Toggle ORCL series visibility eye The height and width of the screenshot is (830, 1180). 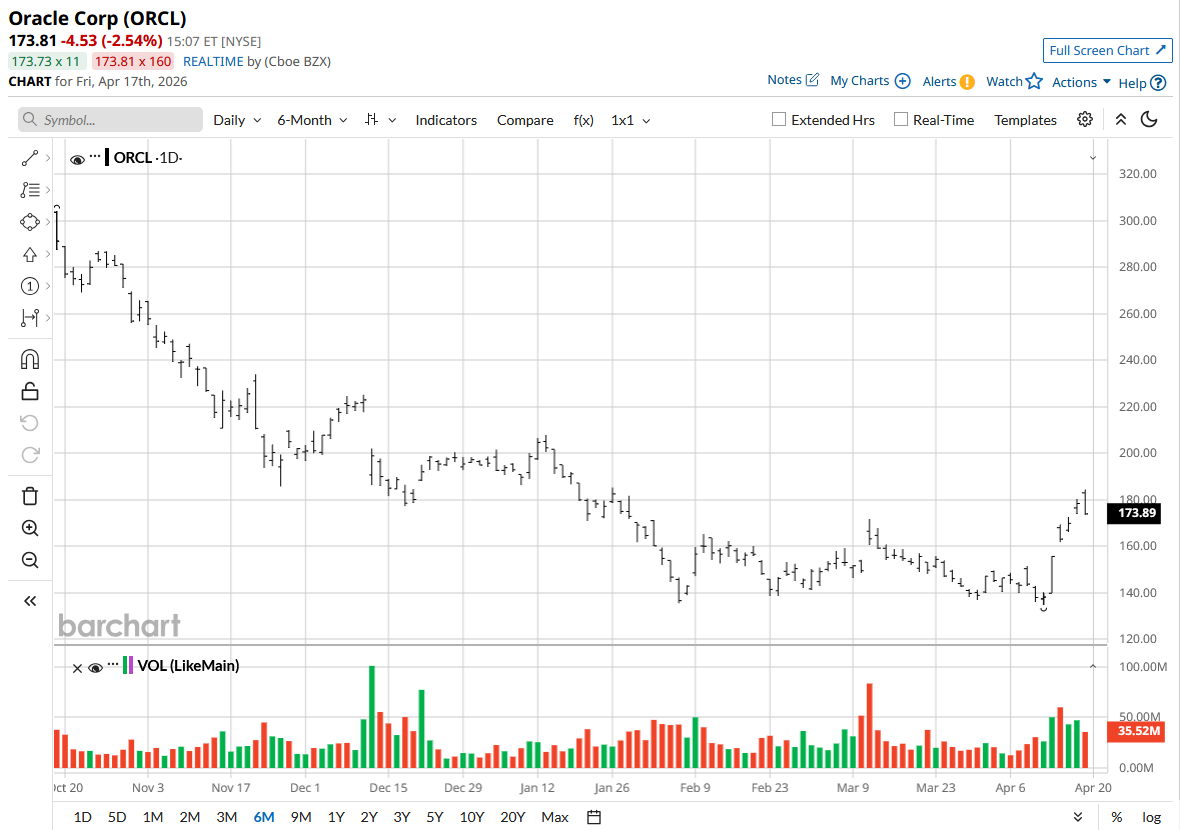(x=77, y=160)
